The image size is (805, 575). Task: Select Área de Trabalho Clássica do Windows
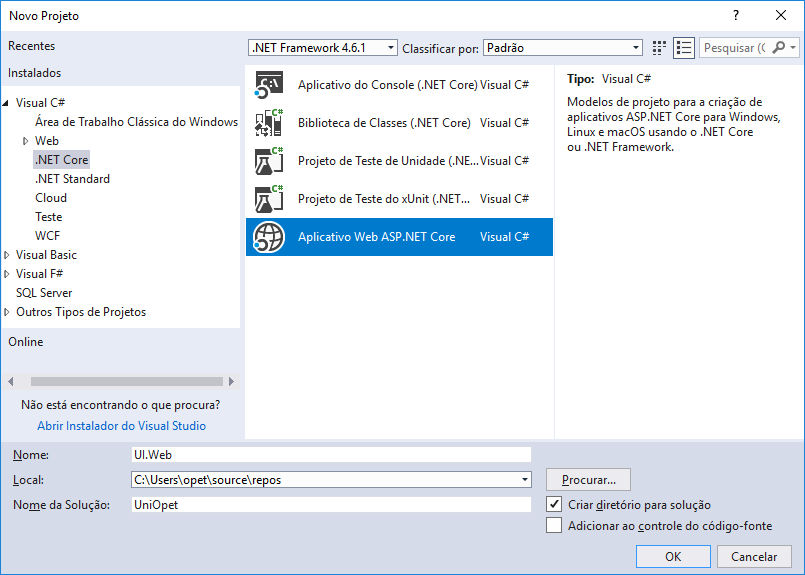click(136, 122)
